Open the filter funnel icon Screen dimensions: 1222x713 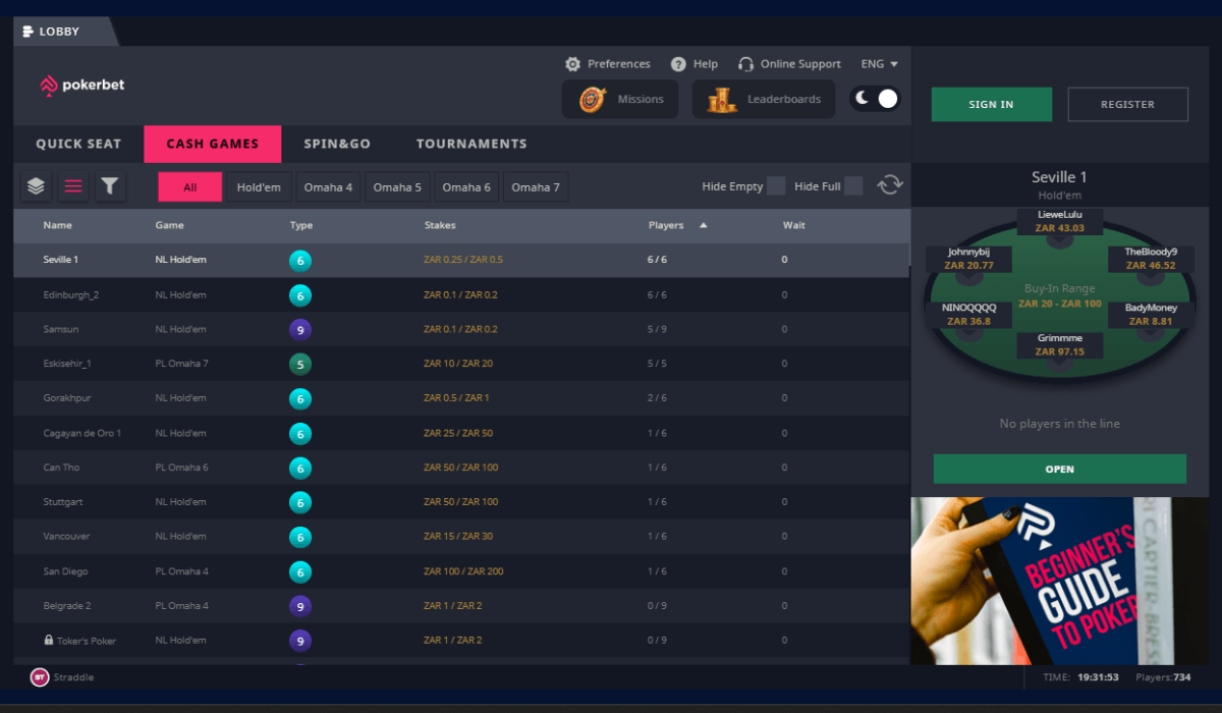click(x=110, y=186)
